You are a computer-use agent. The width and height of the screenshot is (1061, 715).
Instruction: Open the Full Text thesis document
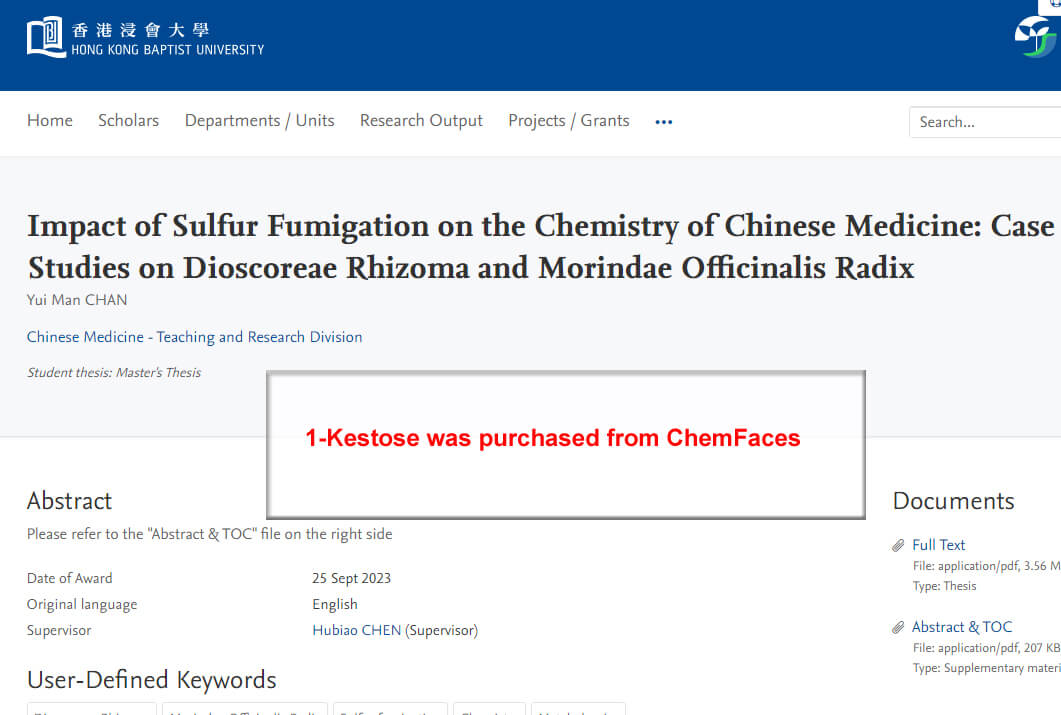[x=939, y=545]
